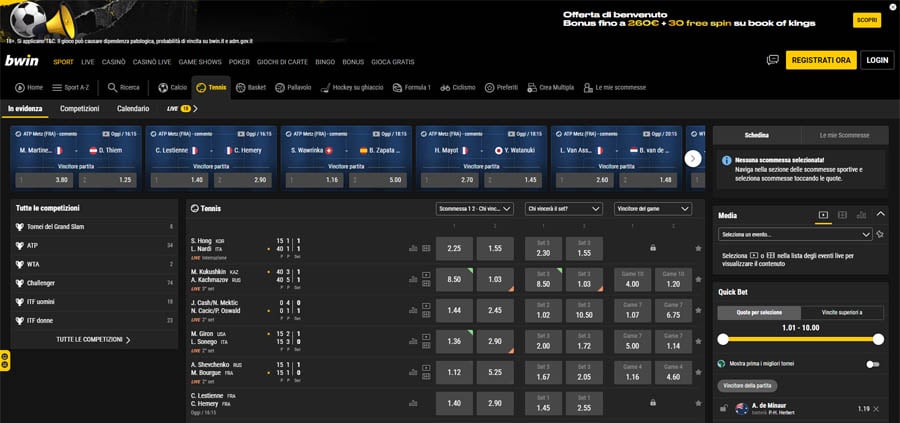Switch to Calendario tab
Image resolution: width=900 pixels, height=423 pixels.
click(x=133, y=108)
